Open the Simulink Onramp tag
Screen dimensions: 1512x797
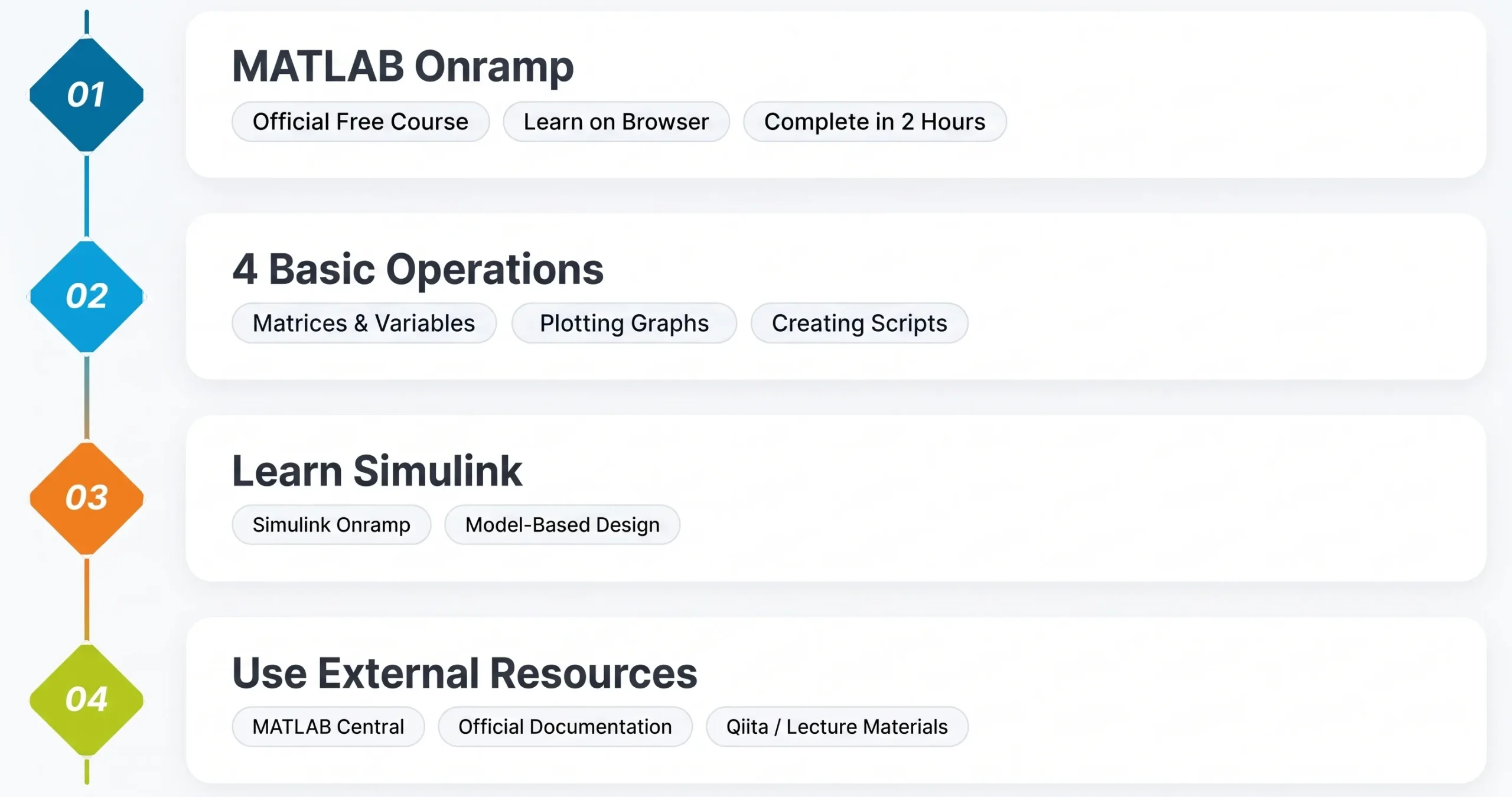pos(331,525)
